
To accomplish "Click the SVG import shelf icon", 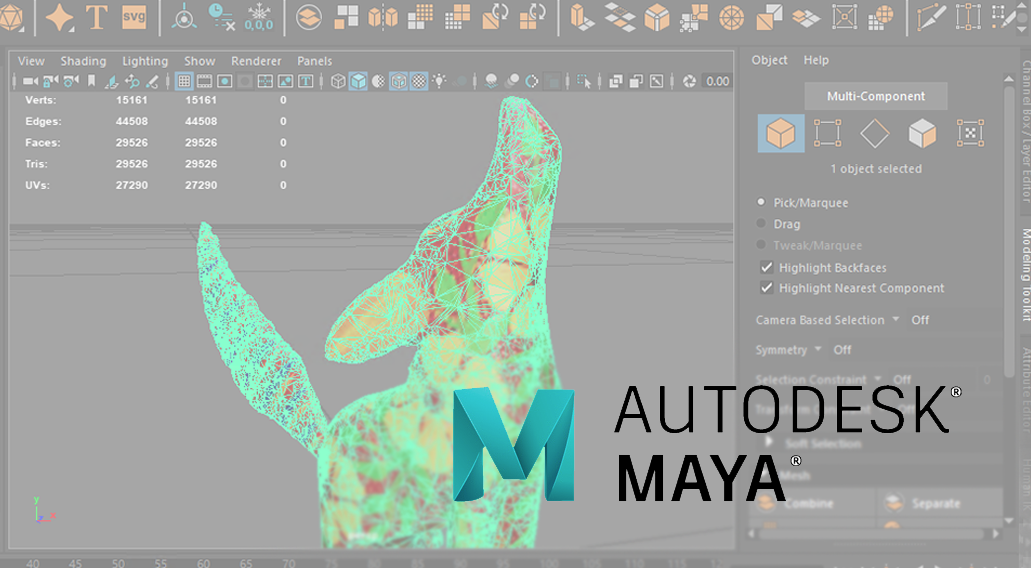I will 134,16.
